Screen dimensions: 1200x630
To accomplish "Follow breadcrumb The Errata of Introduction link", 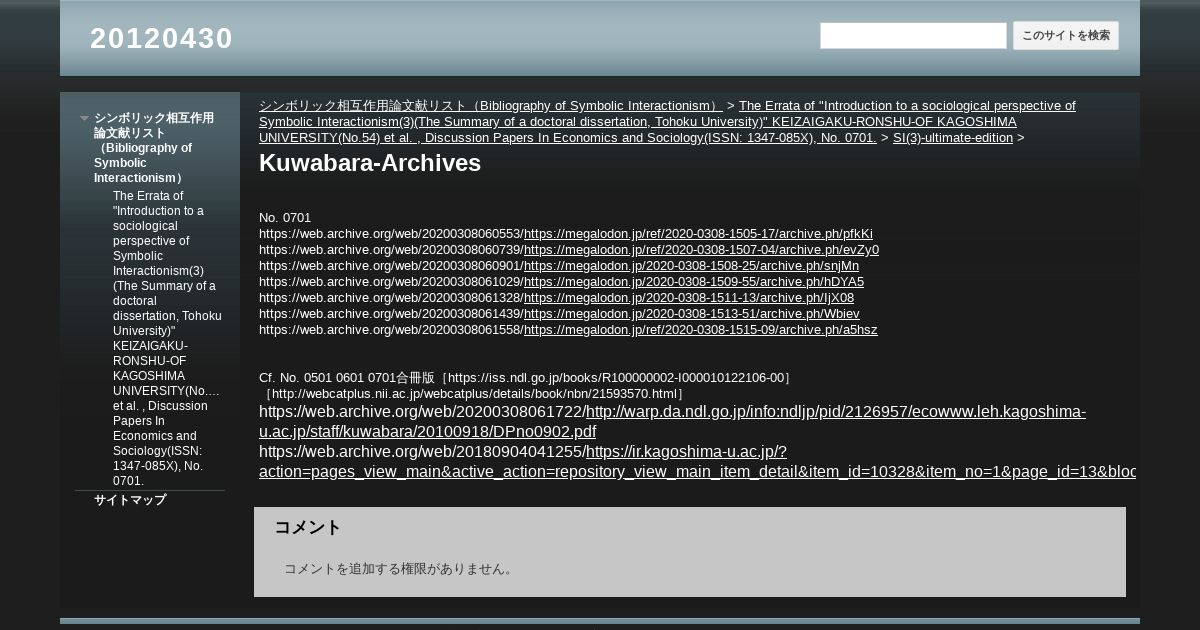I will 667,121.
